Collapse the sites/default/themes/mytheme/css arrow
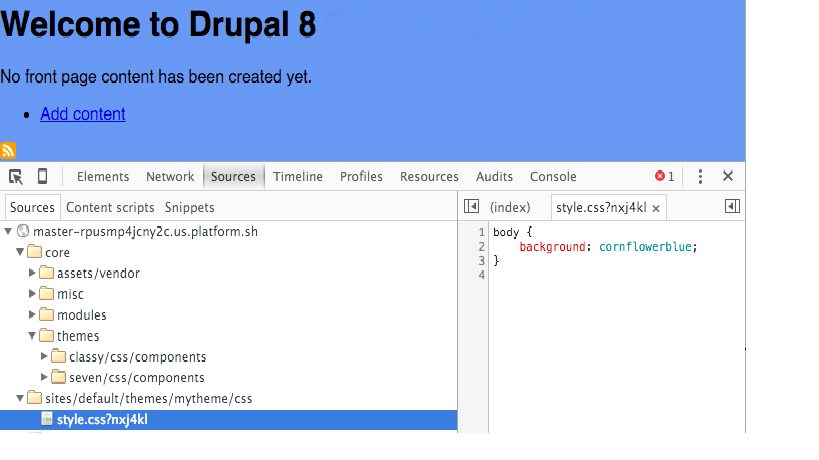Image resolution: width=819 pixels, height=460 pixels. 20,398
